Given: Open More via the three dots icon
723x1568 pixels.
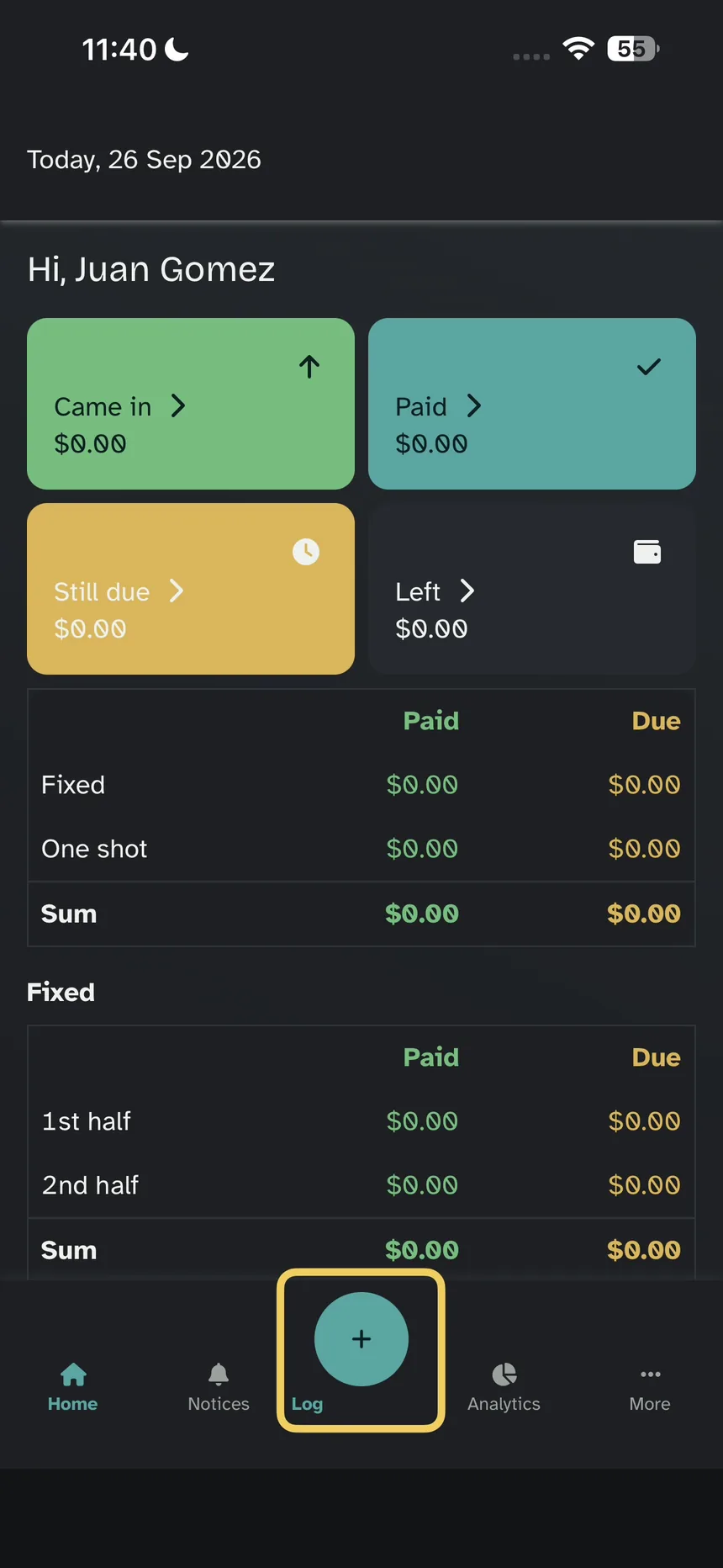Looking at the screenshot, I should point(650,1375).
